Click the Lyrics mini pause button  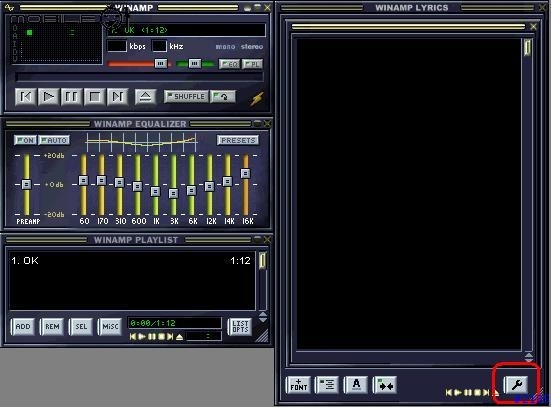pyautogui.click(x=468, y=393)
